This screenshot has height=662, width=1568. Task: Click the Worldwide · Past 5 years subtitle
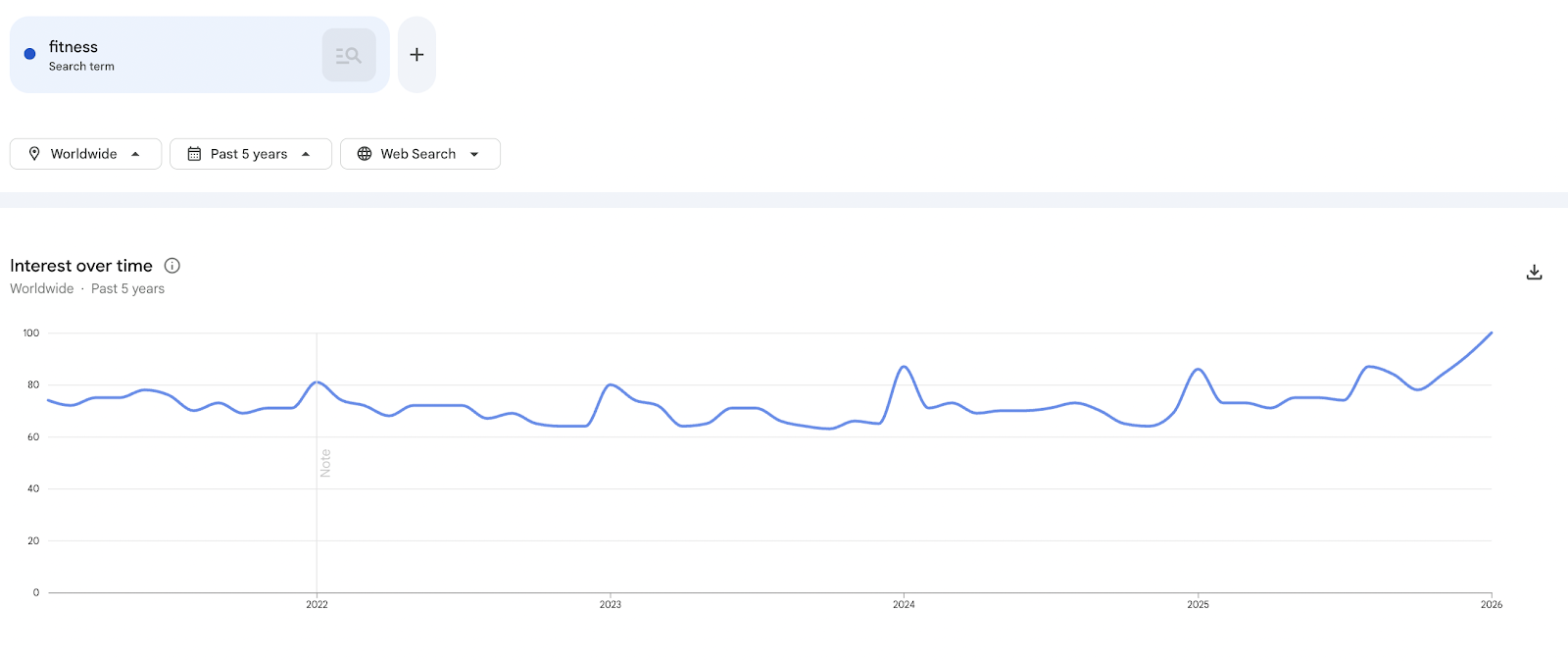click(87, 288)
